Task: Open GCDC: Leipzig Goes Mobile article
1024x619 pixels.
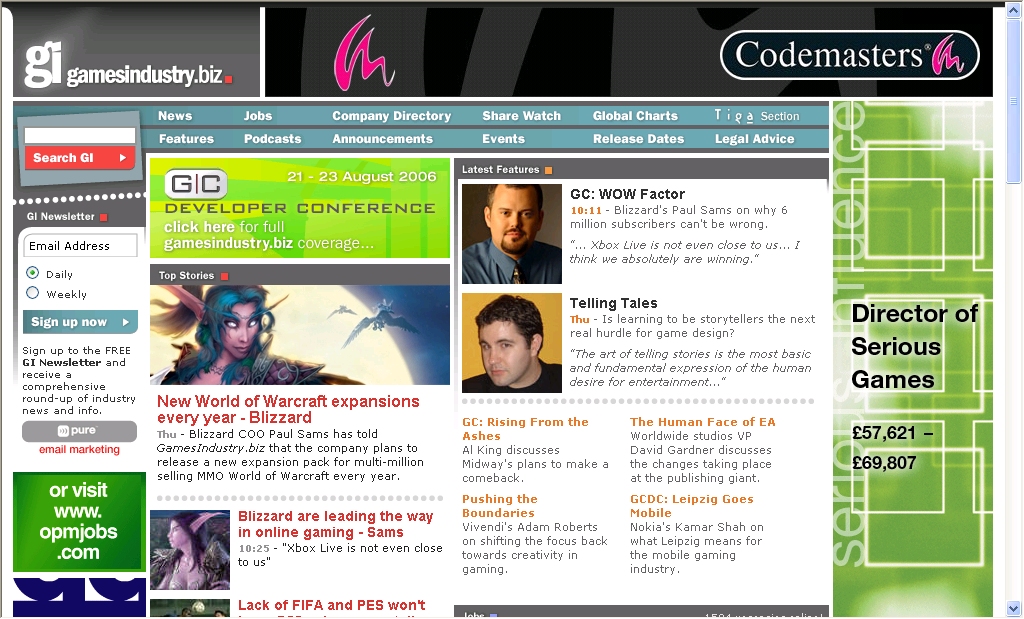Action: [691, 506]
